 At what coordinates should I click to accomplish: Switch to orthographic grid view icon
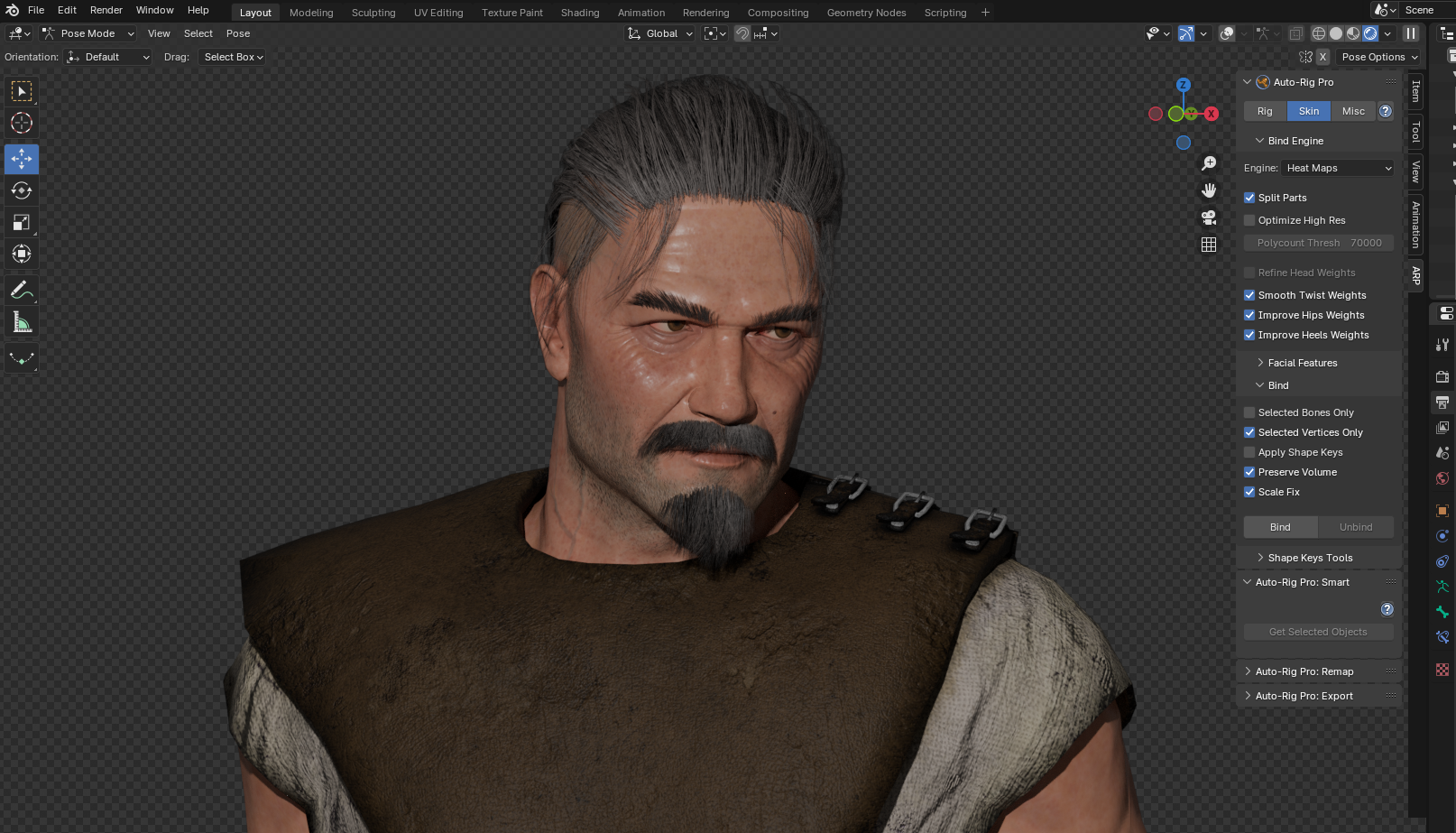[x=1209, y=245]
